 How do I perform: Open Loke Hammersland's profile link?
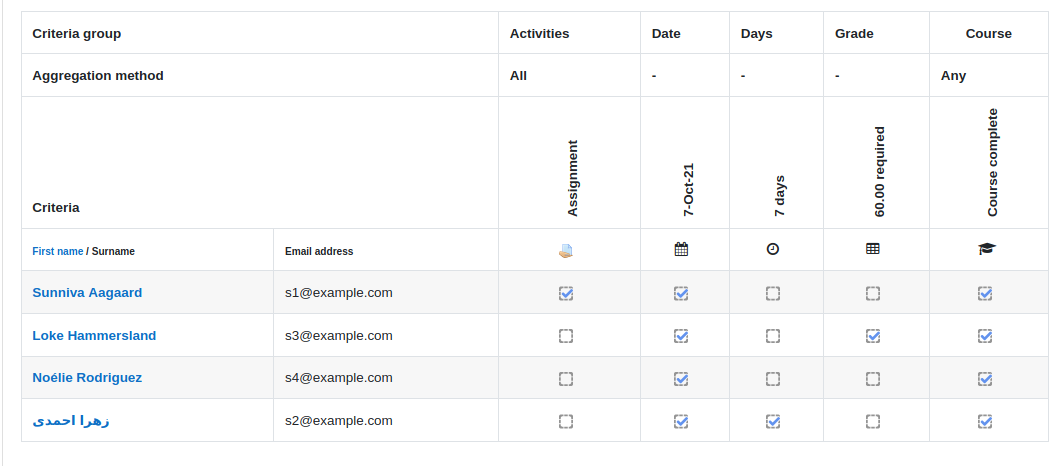tap(94, 335)
